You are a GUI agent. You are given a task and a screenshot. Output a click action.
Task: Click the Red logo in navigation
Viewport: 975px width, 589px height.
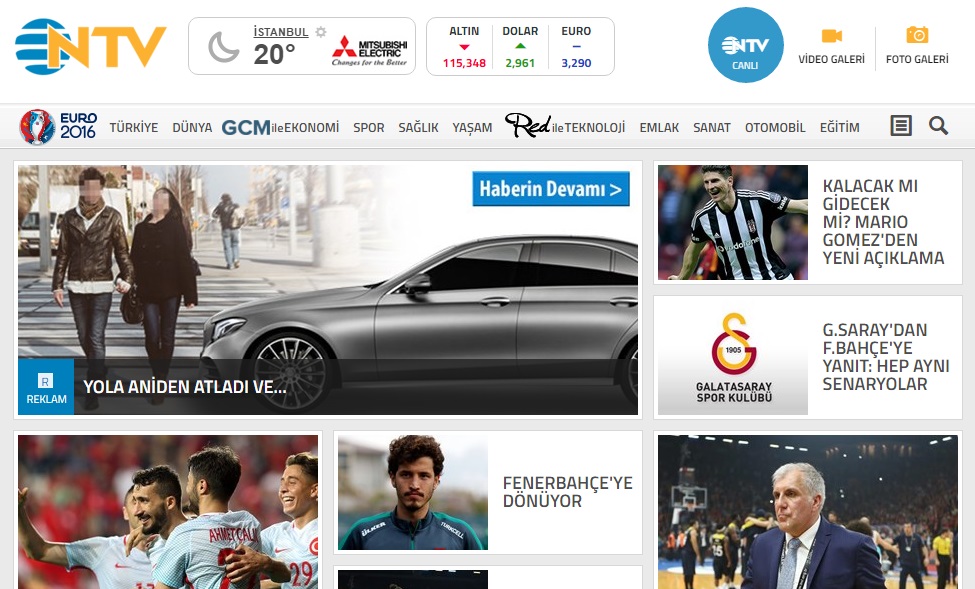click(x=528, y=126)
